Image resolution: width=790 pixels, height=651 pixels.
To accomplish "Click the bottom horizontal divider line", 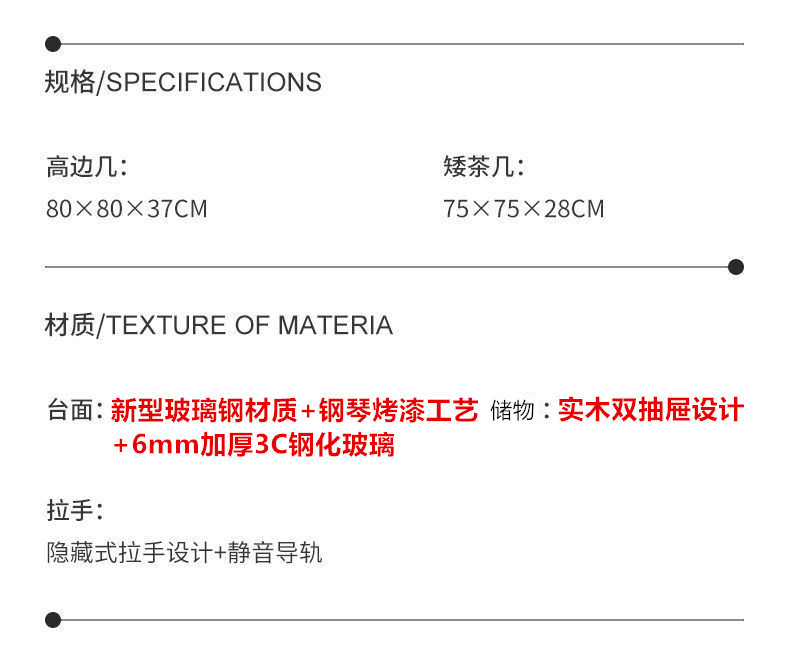I will (x=400, y=620).
